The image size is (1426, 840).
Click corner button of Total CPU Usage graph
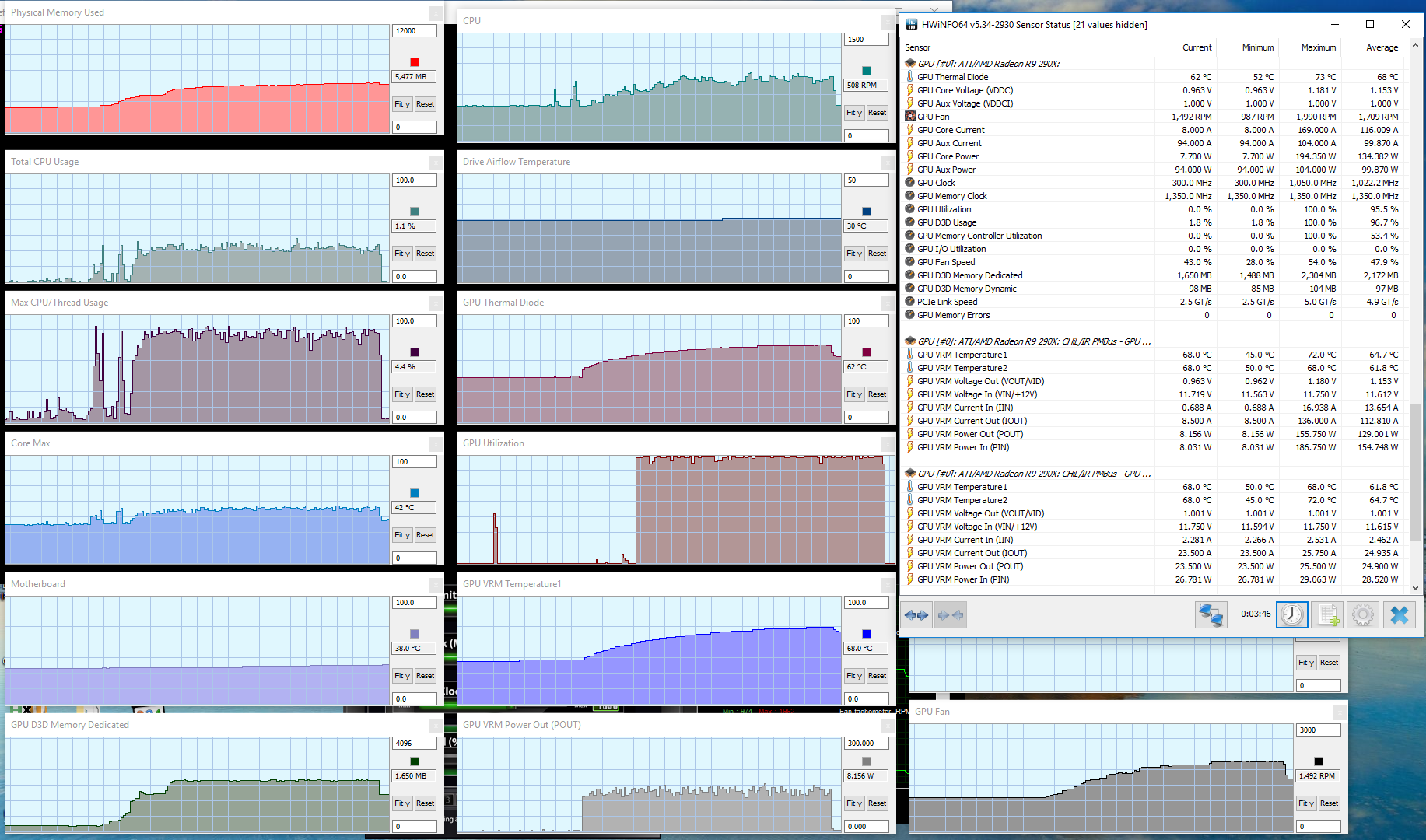436,163
